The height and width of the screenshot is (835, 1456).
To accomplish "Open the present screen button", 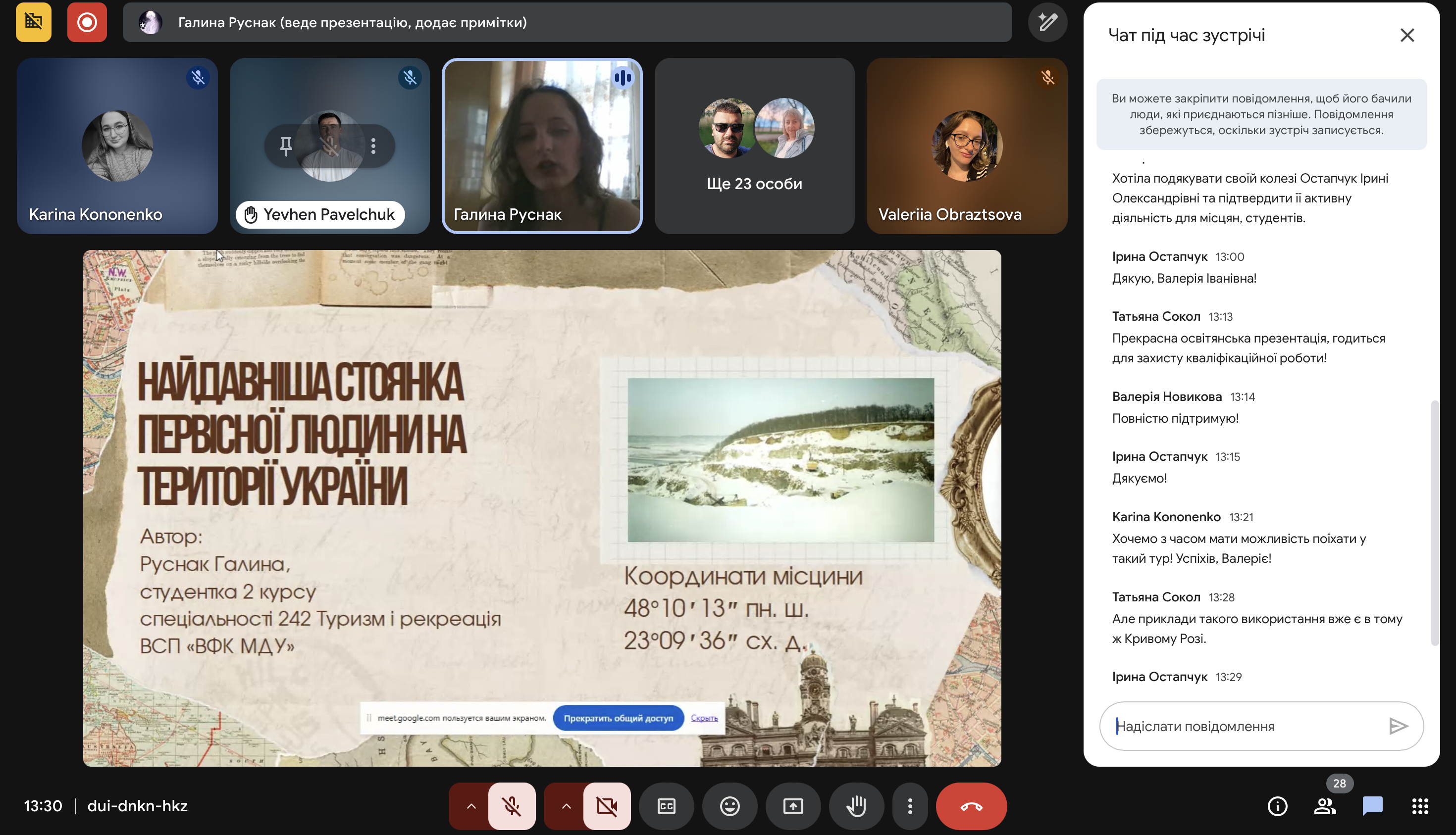I will tap(793, 806).
